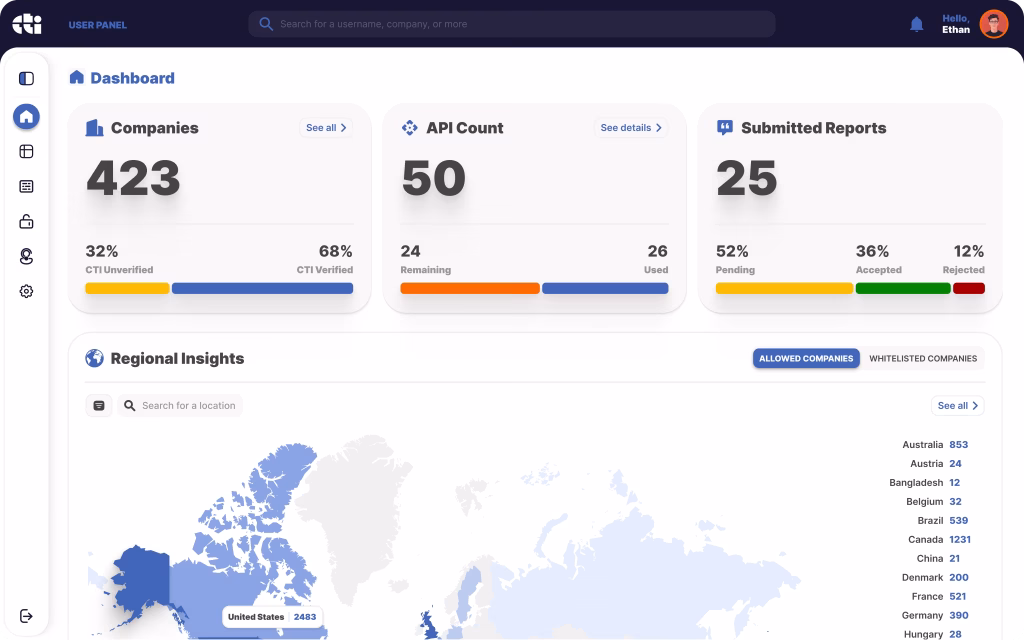The width and height of the screenshot is (1024, 640).
Task: Toggle the sidebar collapse icon
Action: pos(26,78)
